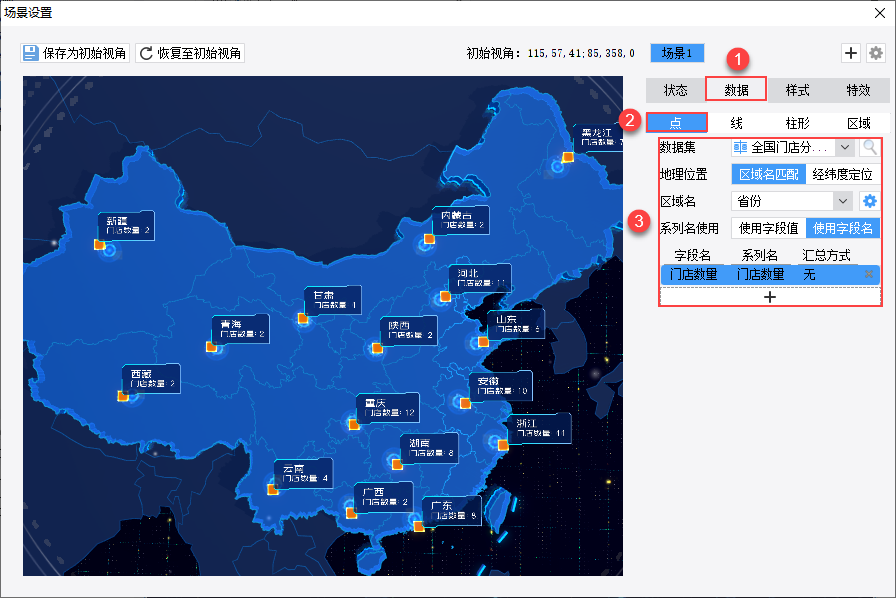This screenshot has width=896, height=598.
Task: Click the 系列名 column header
Action: [759, 255]
